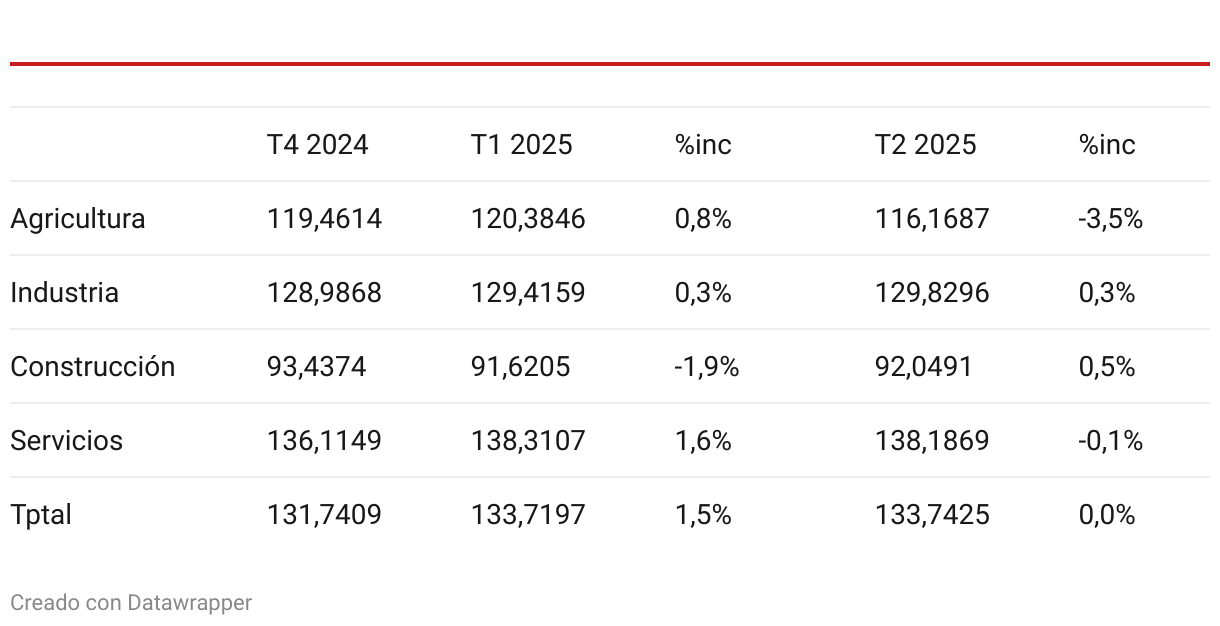1220x626 pixels.
Task: Click the 138,1869 Servicios value
Action: tap(932, 441)
